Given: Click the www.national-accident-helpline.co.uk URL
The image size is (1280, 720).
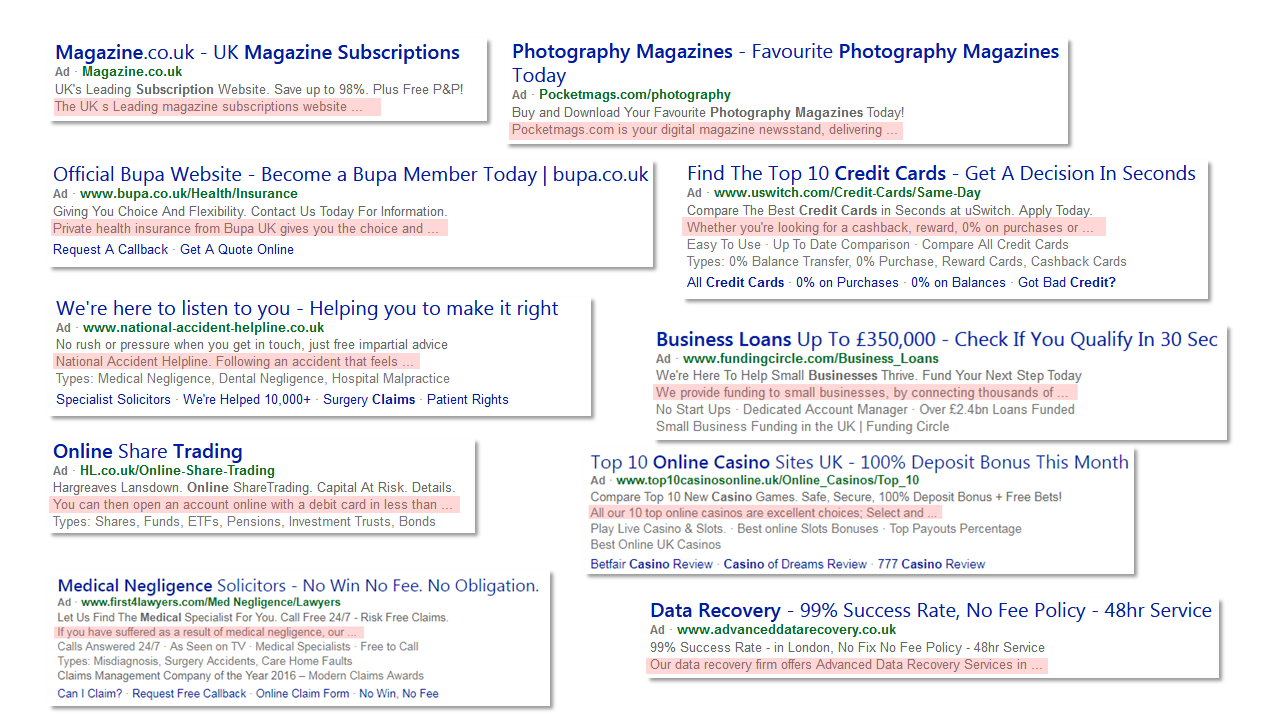Looking at the screenshot, I should 204,328.
